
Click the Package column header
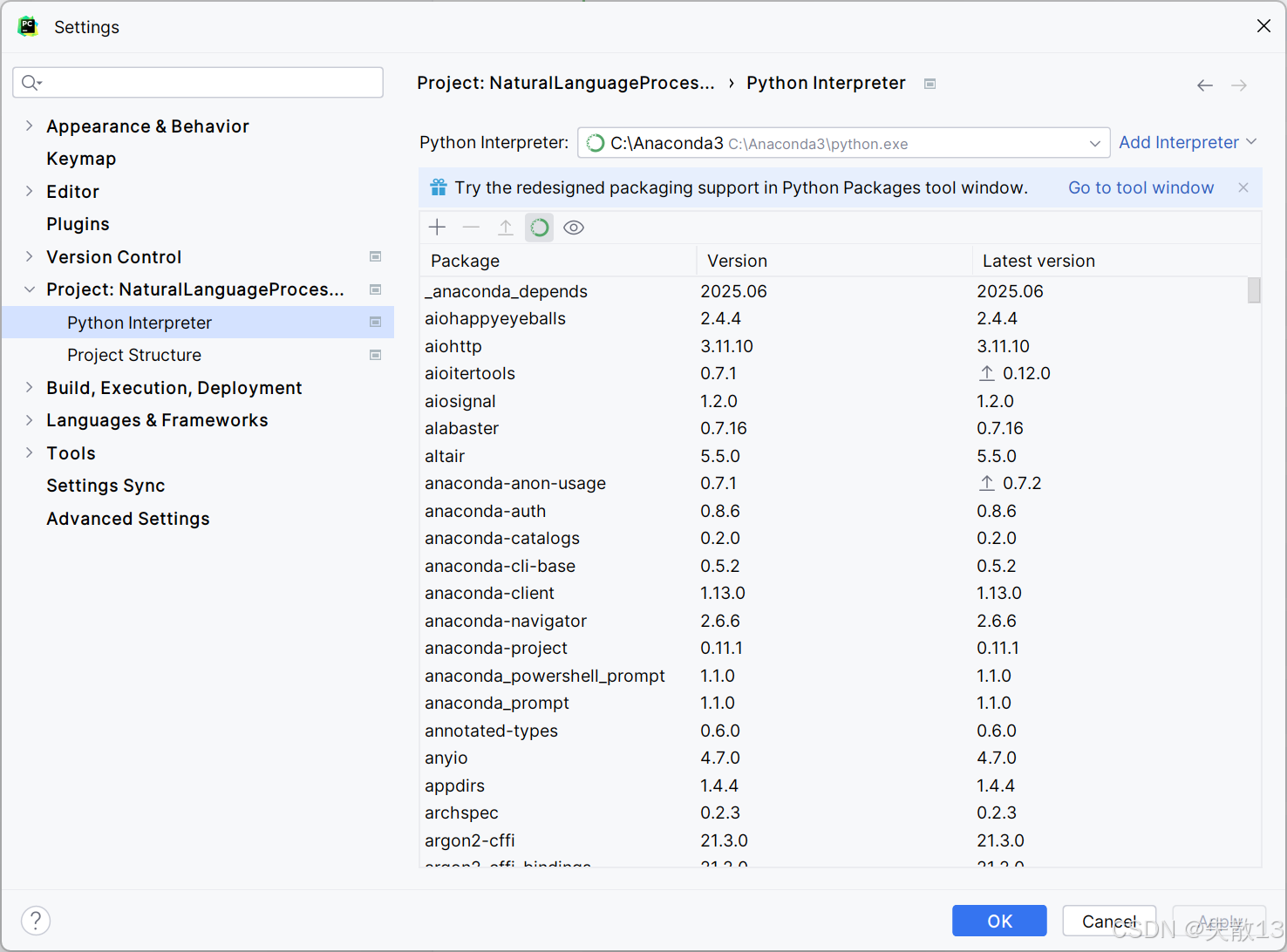coord(558,261)
